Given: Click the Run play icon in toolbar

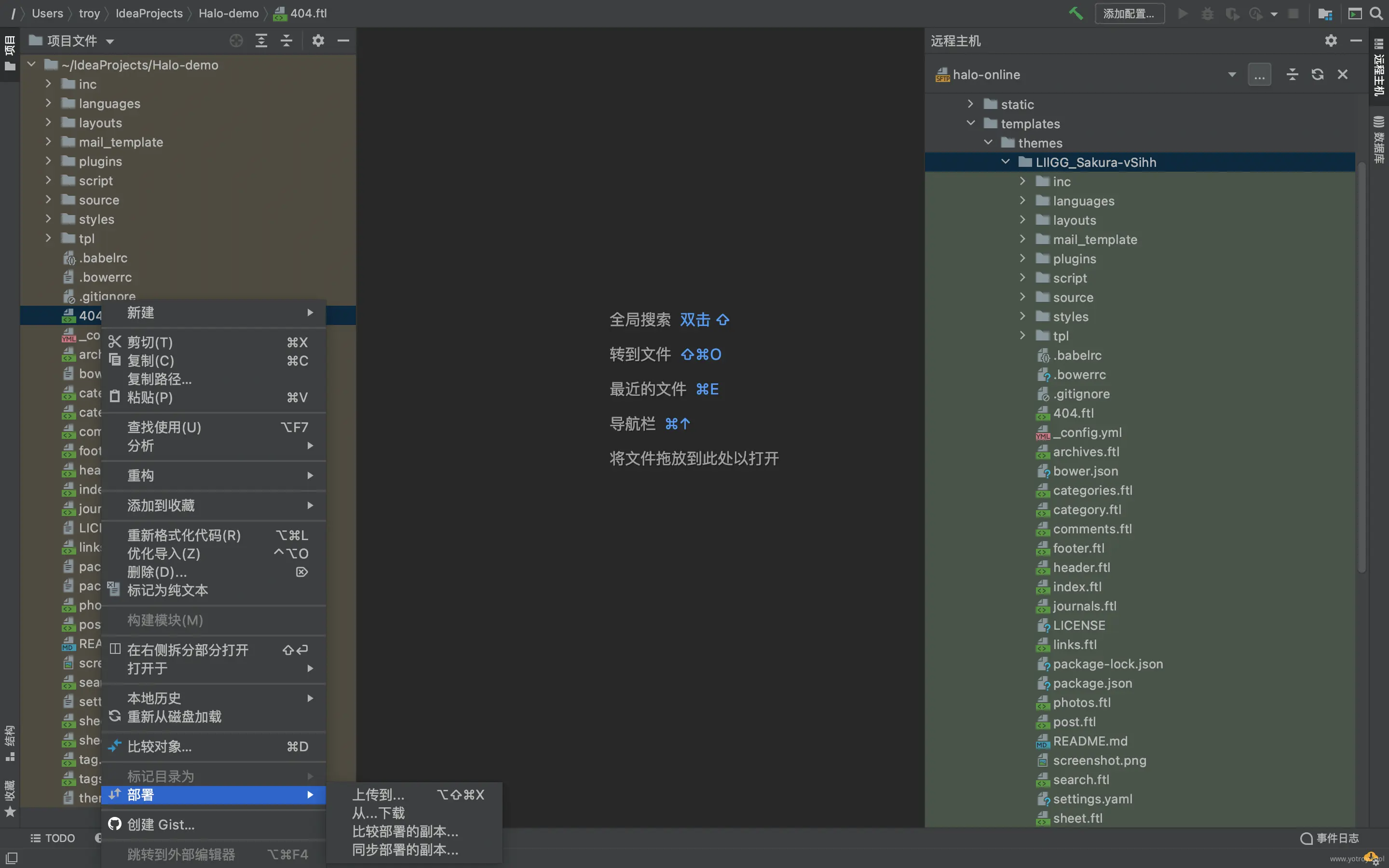Looking at the screenshot, I should [x=1183, y=13].
